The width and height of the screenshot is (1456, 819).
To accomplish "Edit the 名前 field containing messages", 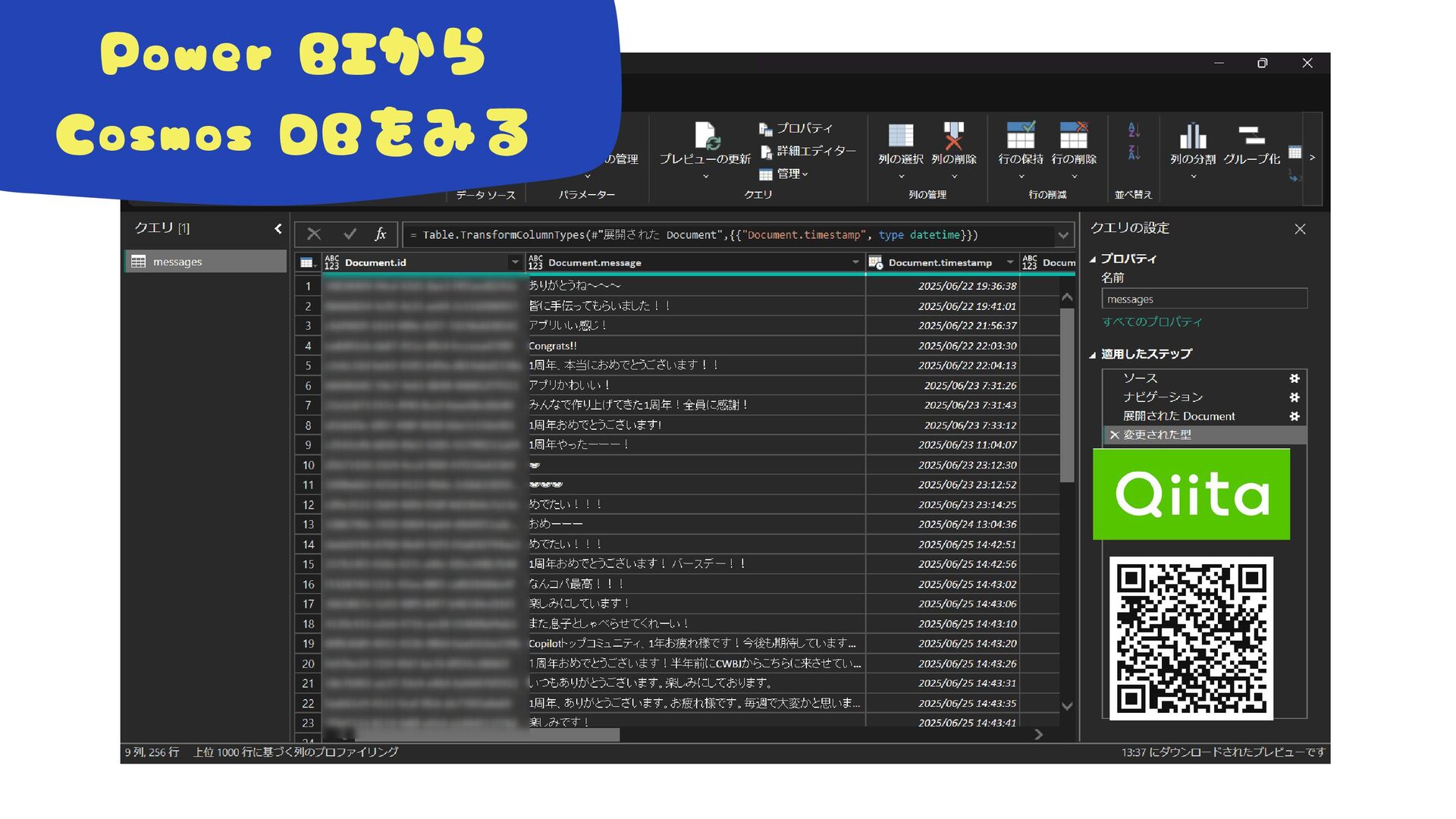I will [1204, 299].
